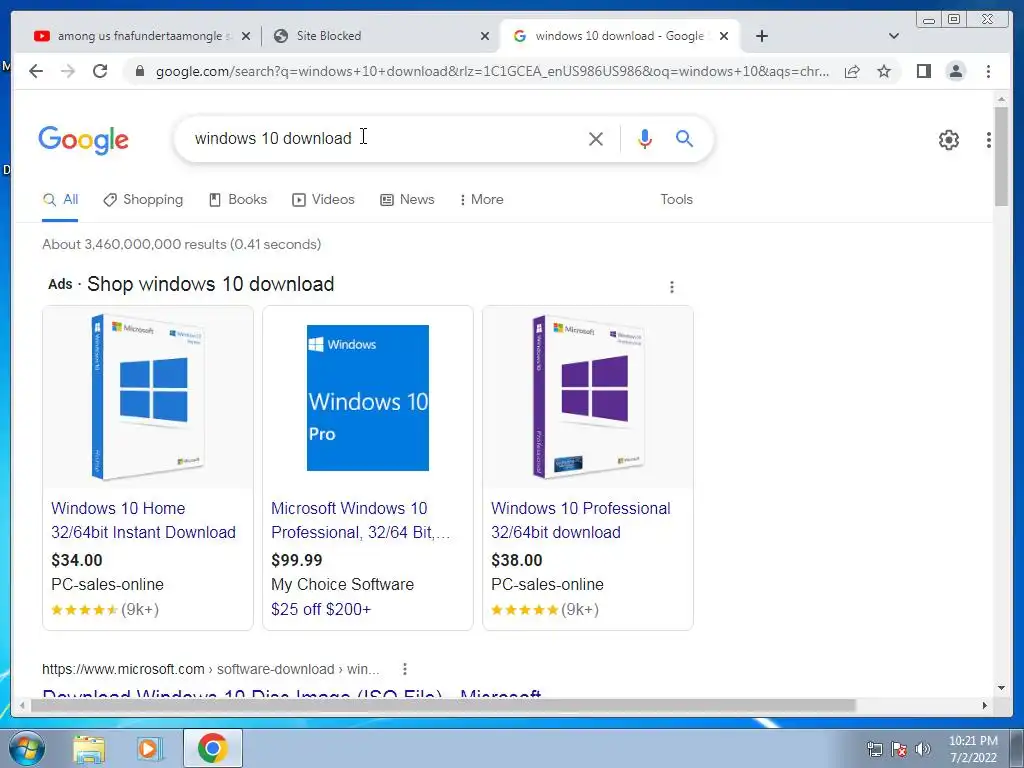Start voice search with microphone
Image resolution: width=1024 pixels, height=768 pixels.
(x=645, y=138)
